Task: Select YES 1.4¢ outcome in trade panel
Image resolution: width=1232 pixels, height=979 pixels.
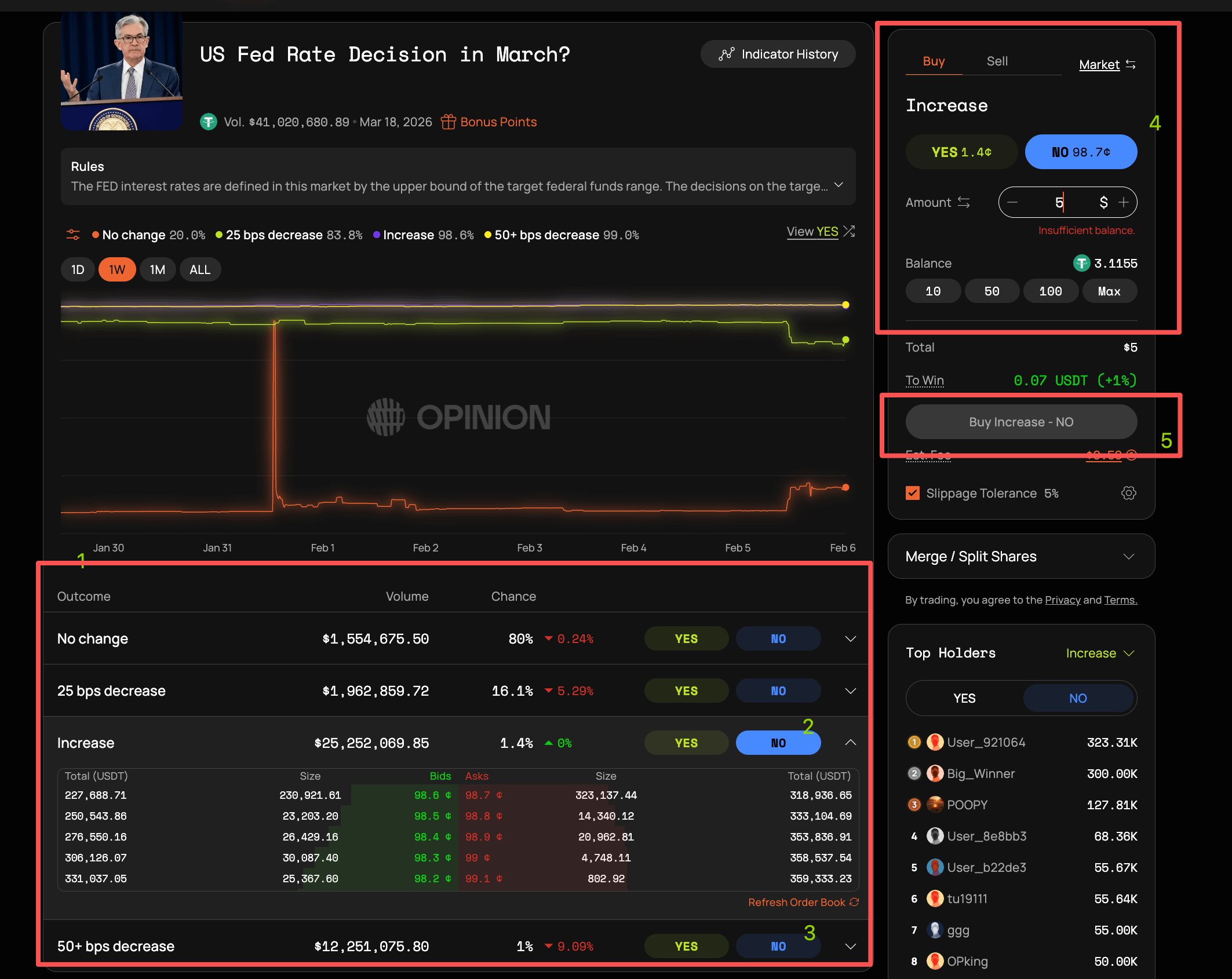Action: click(x=961, y=152)
